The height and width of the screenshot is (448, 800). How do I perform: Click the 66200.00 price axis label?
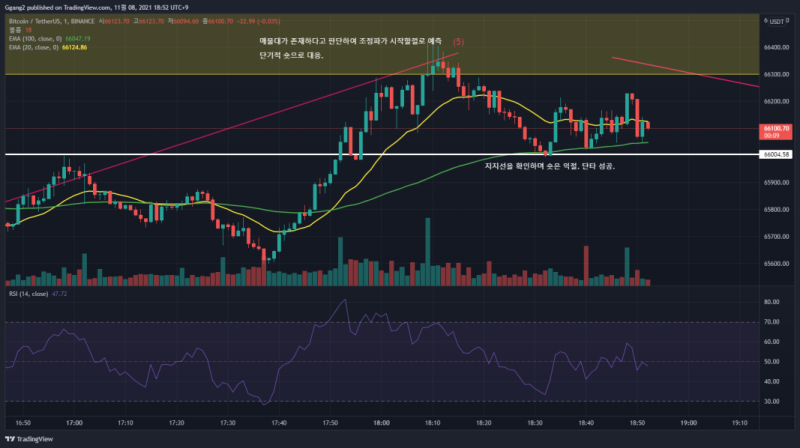pos(776,102)
